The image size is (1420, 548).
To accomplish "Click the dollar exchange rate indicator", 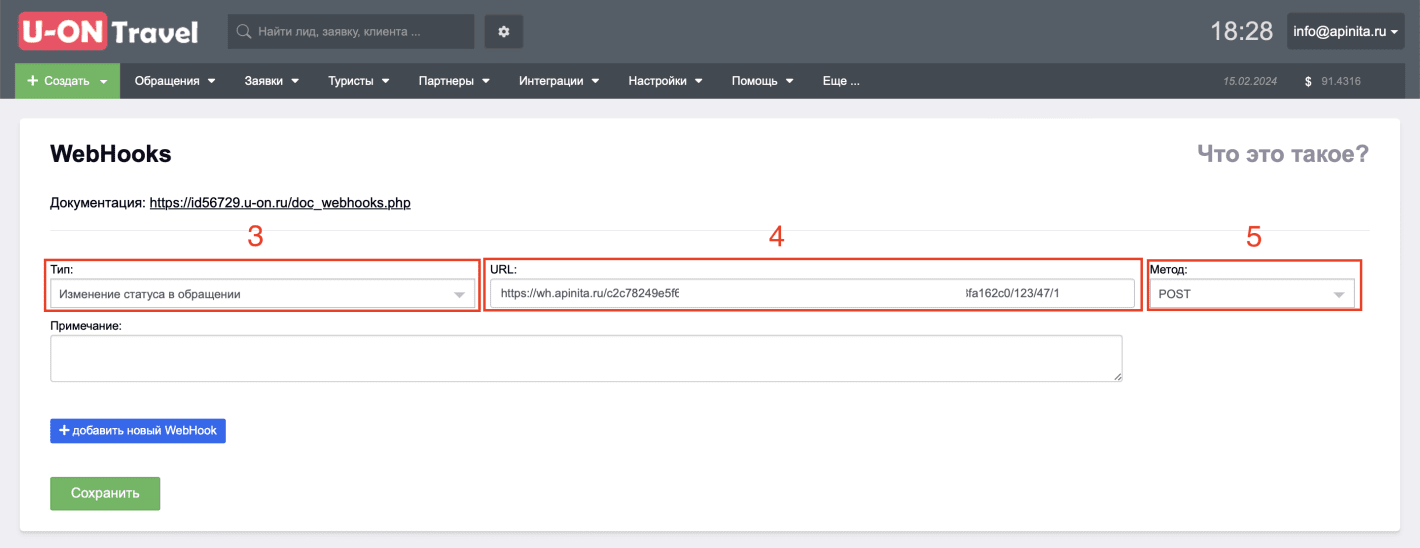I will (1332, 81).
